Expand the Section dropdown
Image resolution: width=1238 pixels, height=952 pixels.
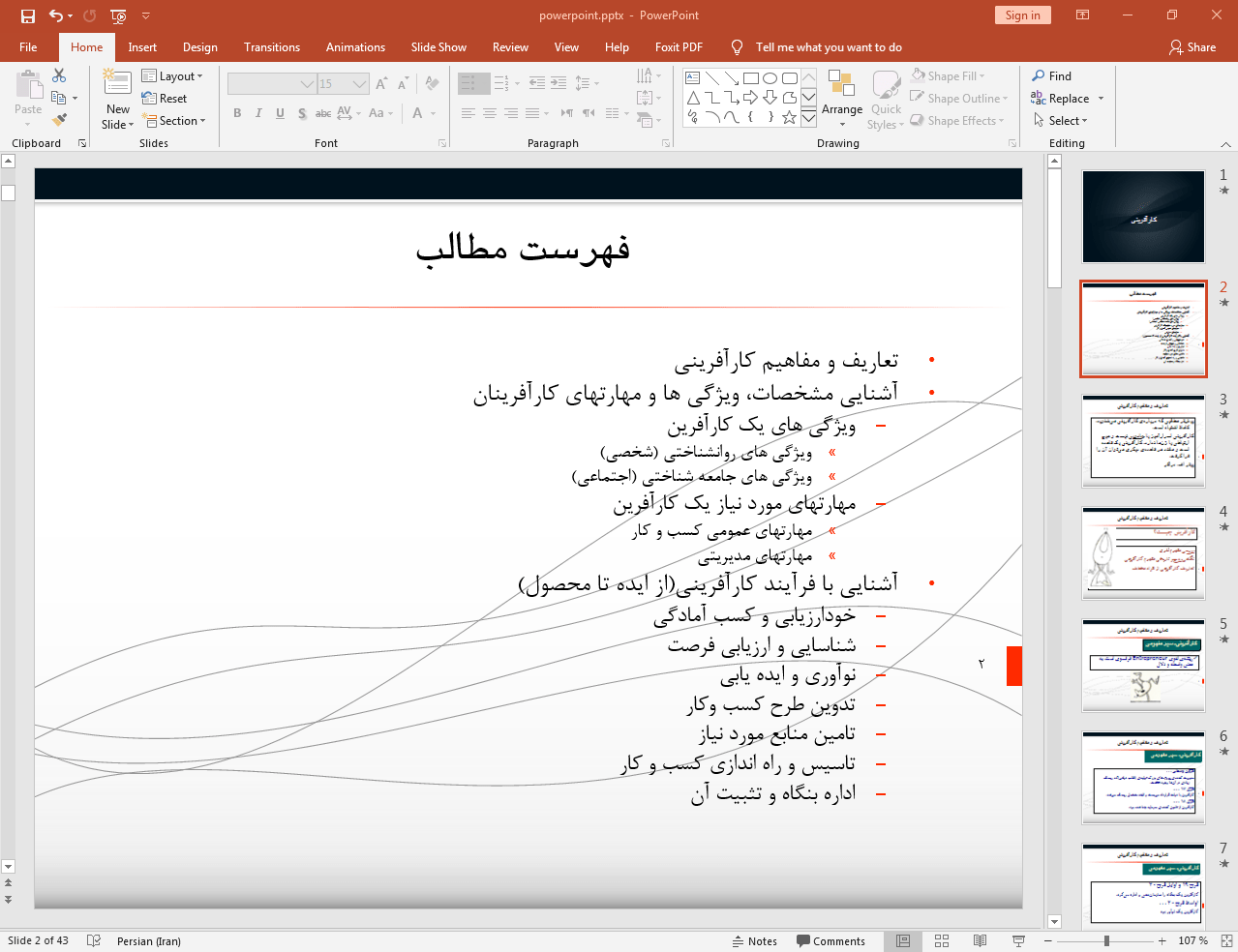174,120
